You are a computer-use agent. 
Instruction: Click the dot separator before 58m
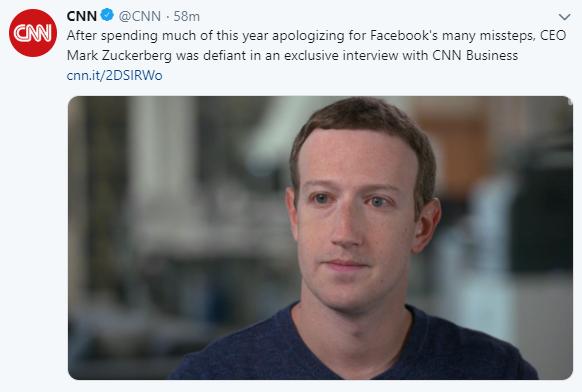[167, 17]
